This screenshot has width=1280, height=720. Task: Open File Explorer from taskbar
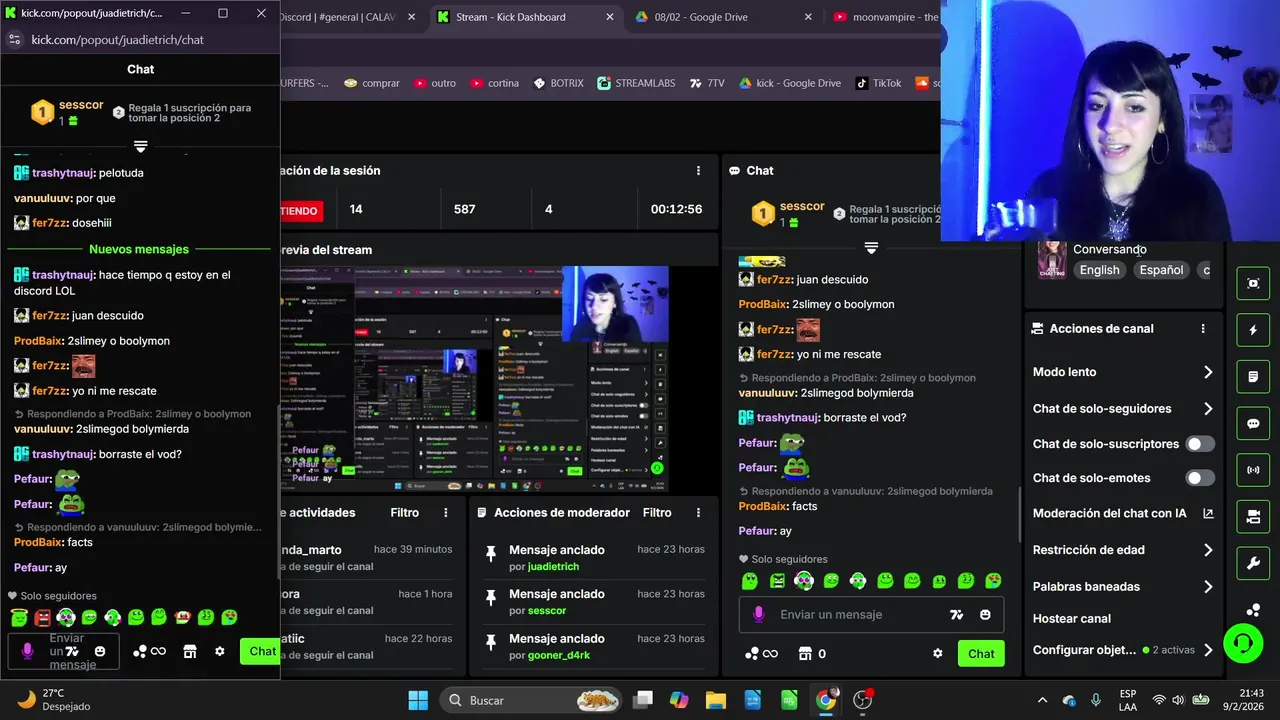tap(715, 700)
